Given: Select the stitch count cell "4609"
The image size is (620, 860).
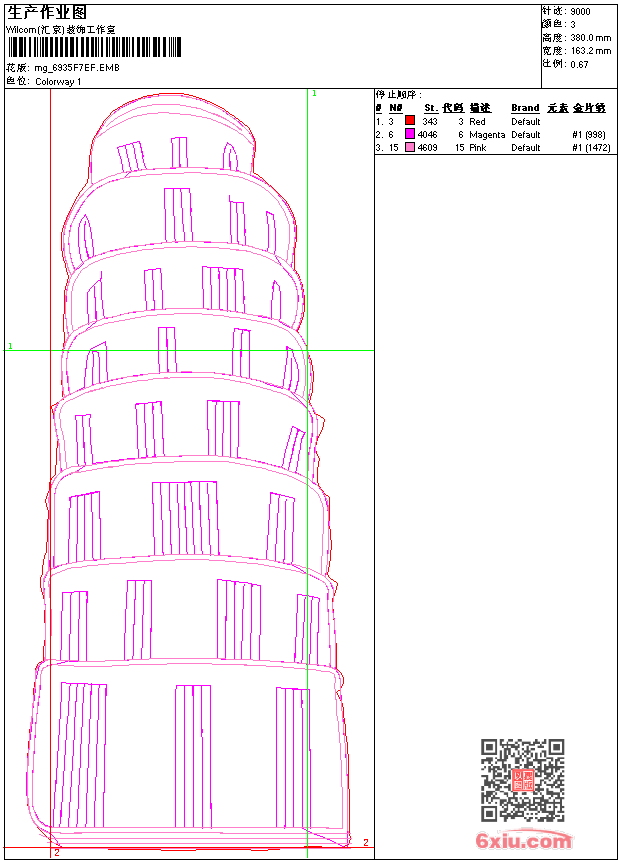Looking at the screenshot, I should click(x=427, y=148).
